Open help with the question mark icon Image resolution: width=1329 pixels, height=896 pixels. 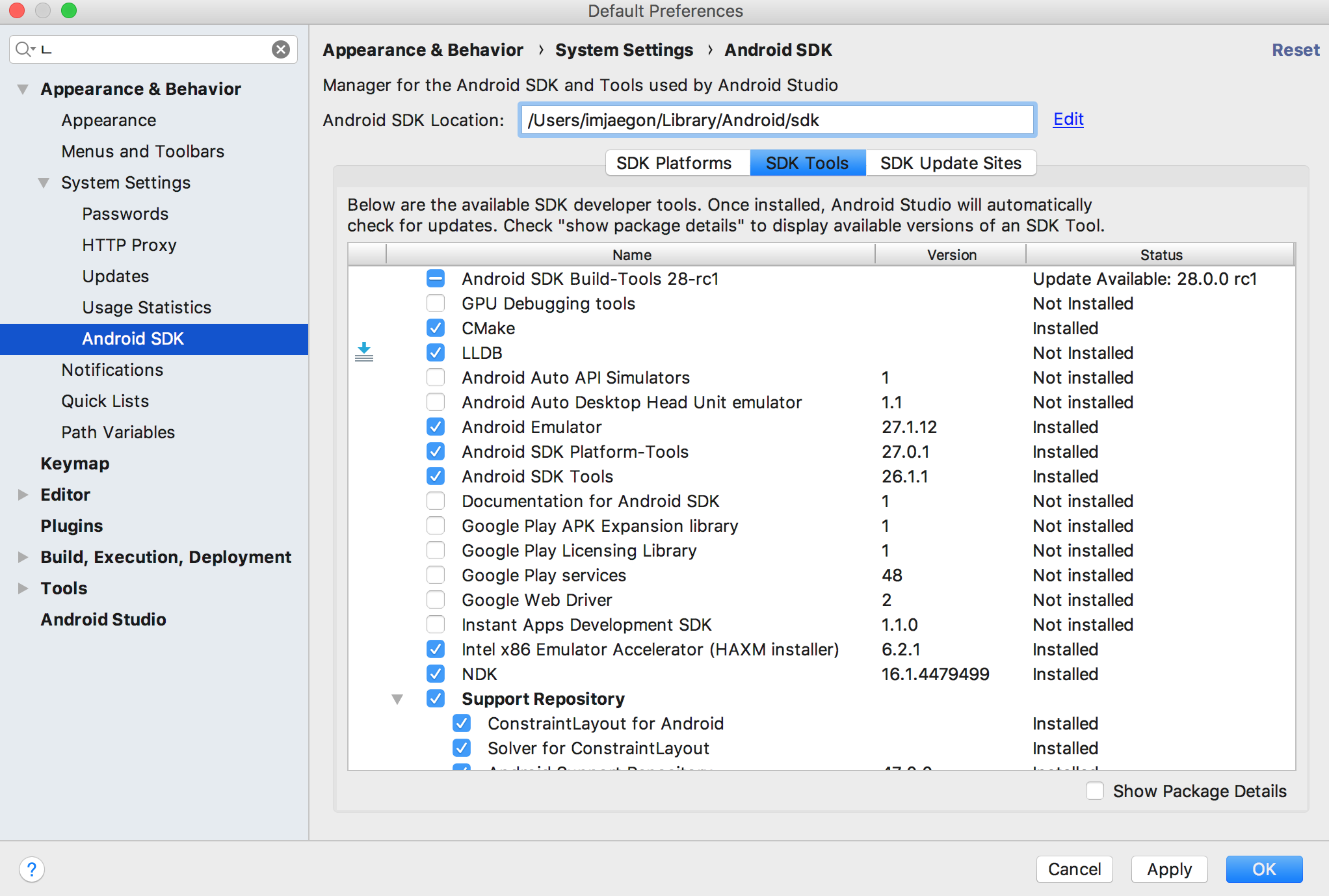tap(32, 869)
